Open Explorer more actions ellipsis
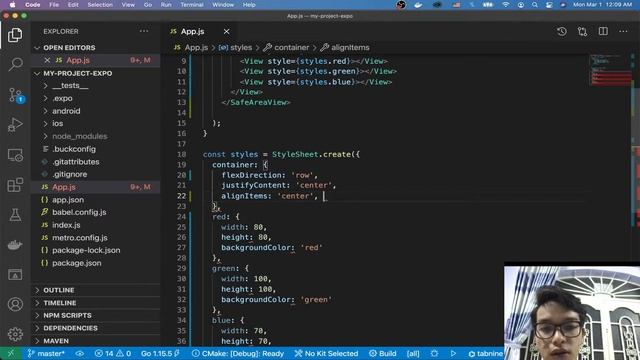The image size is (640, 360). [144, 31]
